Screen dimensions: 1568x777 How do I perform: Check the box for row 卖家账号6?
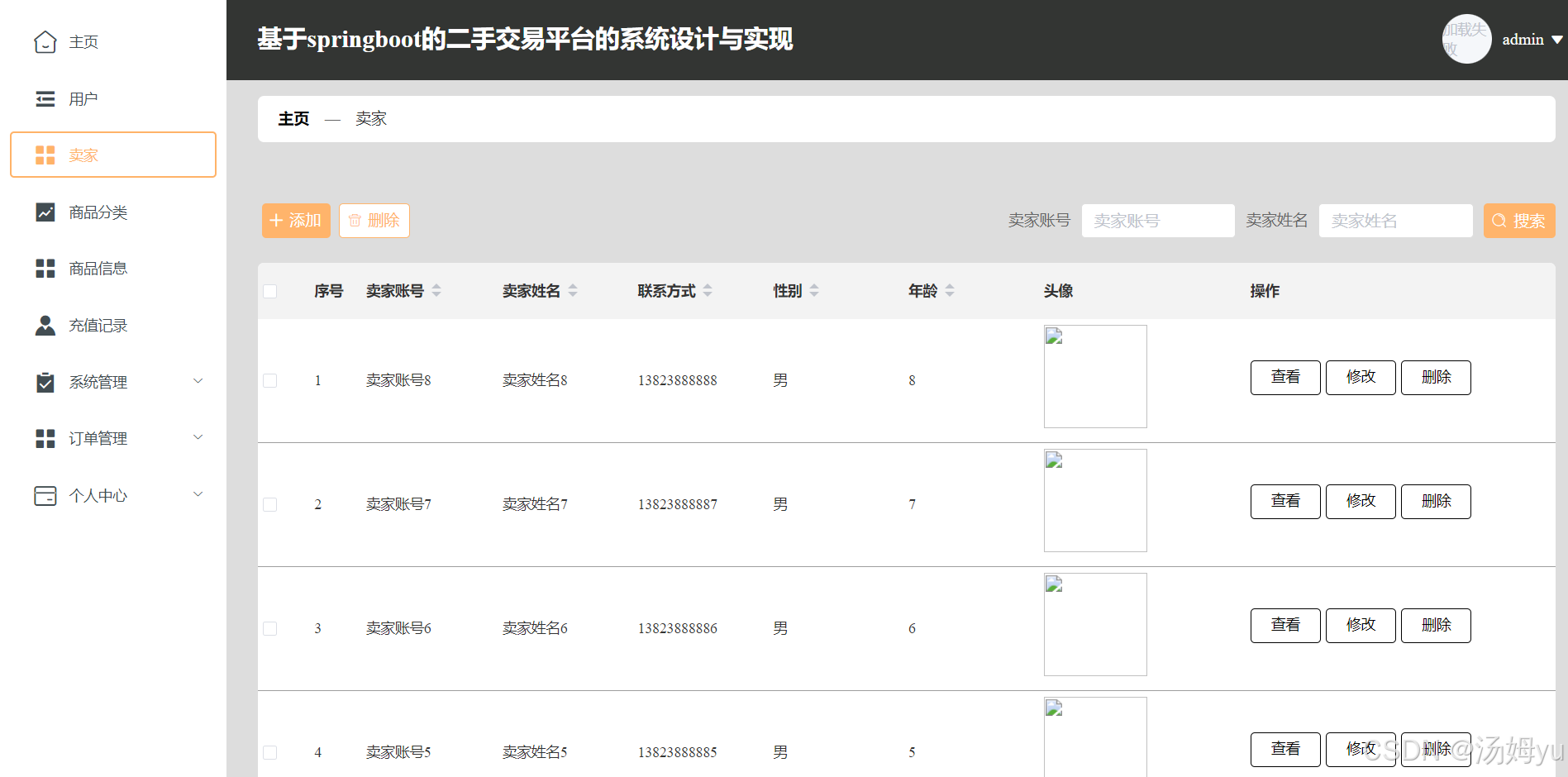(x=270, y=628)
